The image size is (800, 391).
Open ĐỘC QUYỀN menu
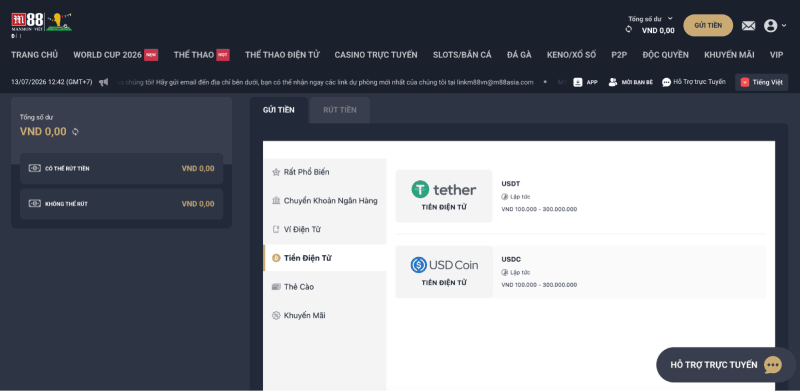[666, 55]
